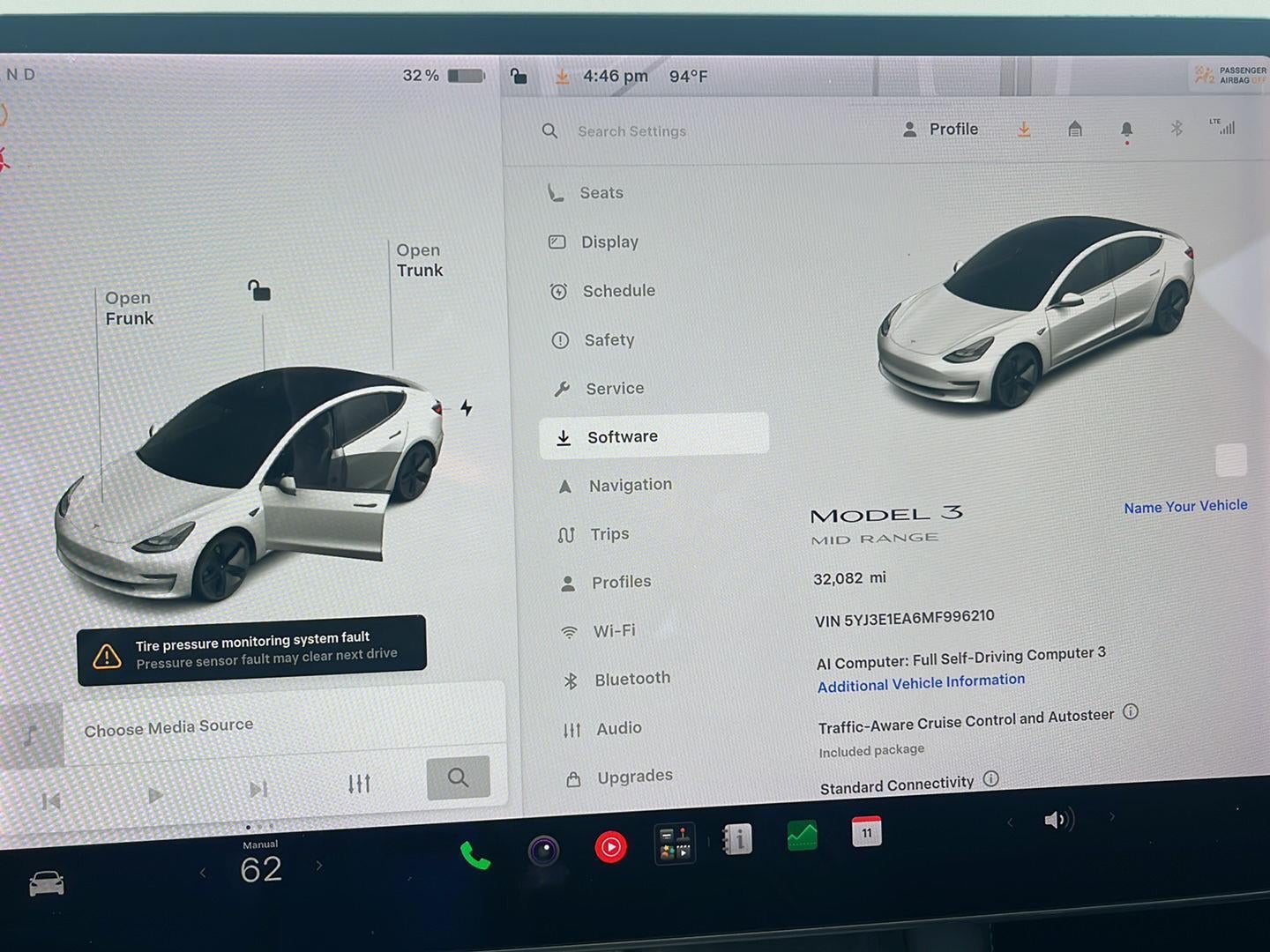Image resolution: width=1270 pixels, height=952 pixels.
Task: Open the calendar app icon
Action: (866, 831)
